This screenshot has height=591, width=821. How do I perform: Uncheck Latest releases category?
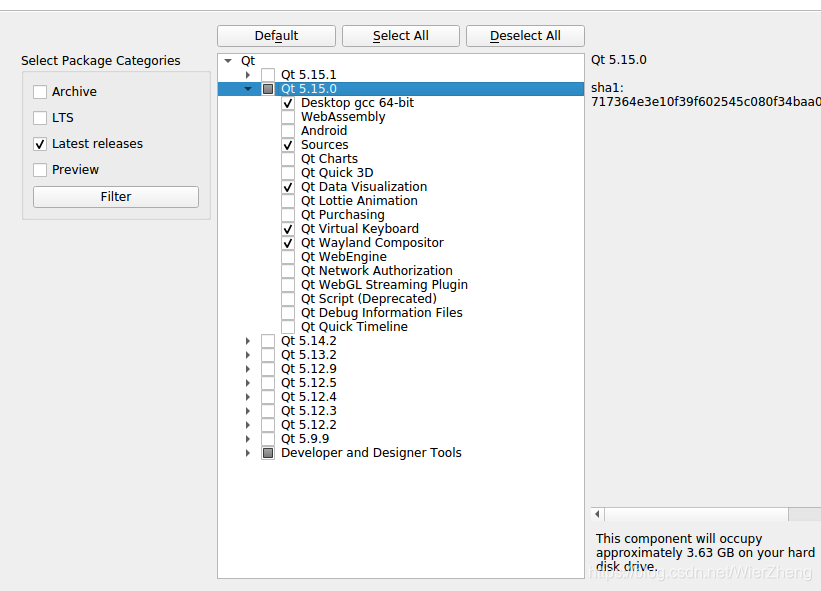(x=39, y=144)
